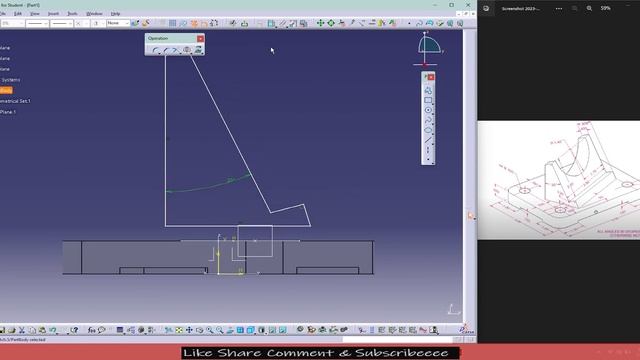The width and height of the screenshot is (640, 360).
Task: Click the Zoom In icon
Action: point(209,330)
